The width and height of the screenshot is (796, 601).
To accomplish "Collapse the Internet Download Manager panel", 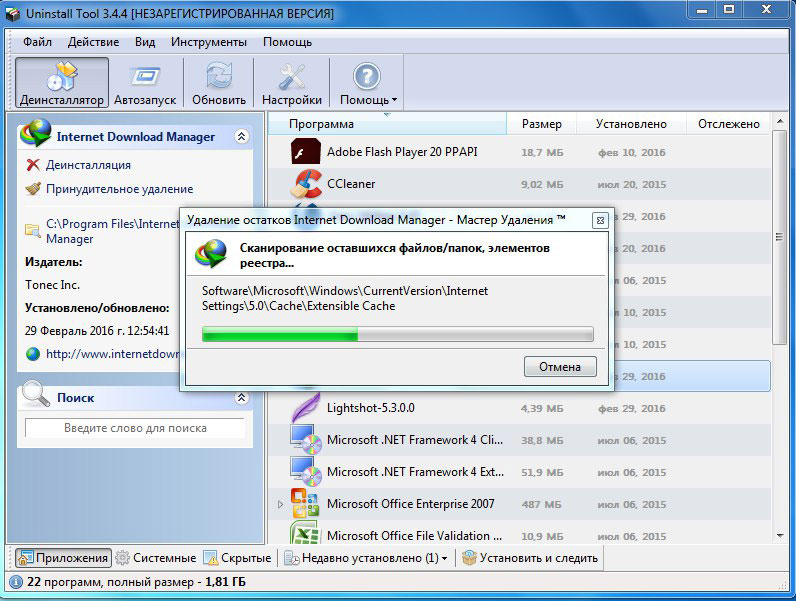I will pyautogui.click(x=240, y=137).
